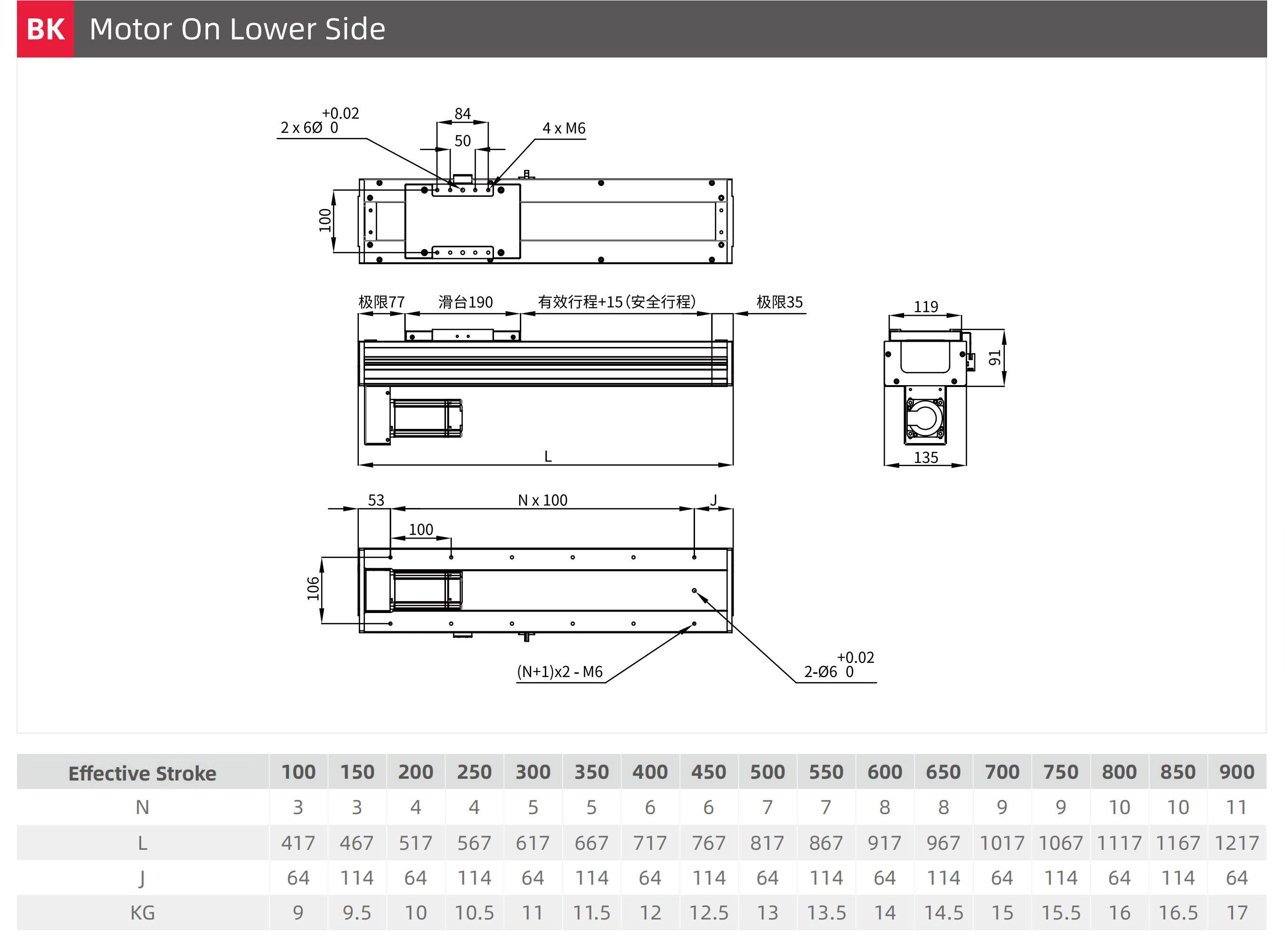The width and height of the screenshot is (1286, 952).
Task: Click the 84 width dimension label
Action: pos(462,113)
